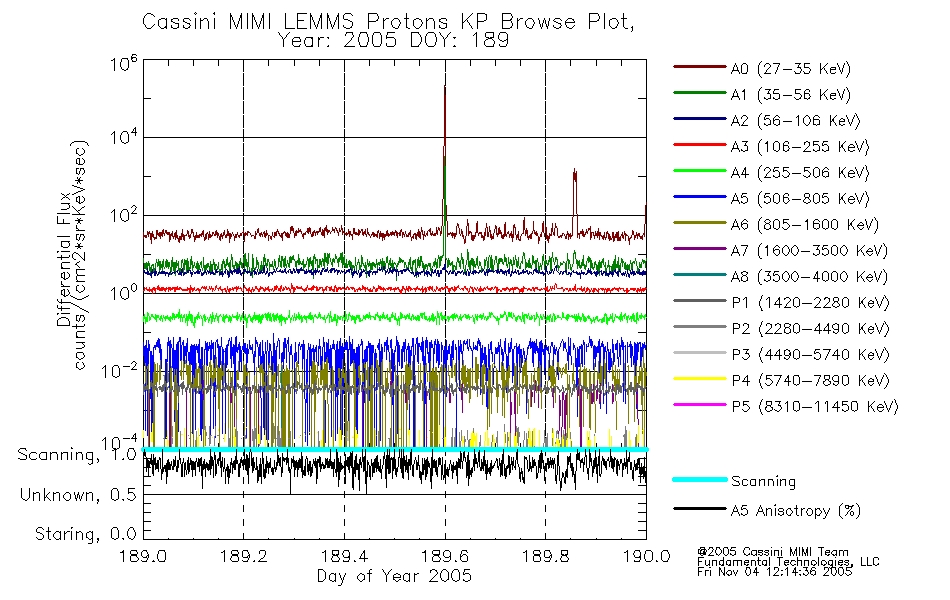Screen dimensions: 950x600
Task: Click the A7 (1600-3500 KeV) legend label
Action: [809, 251]
